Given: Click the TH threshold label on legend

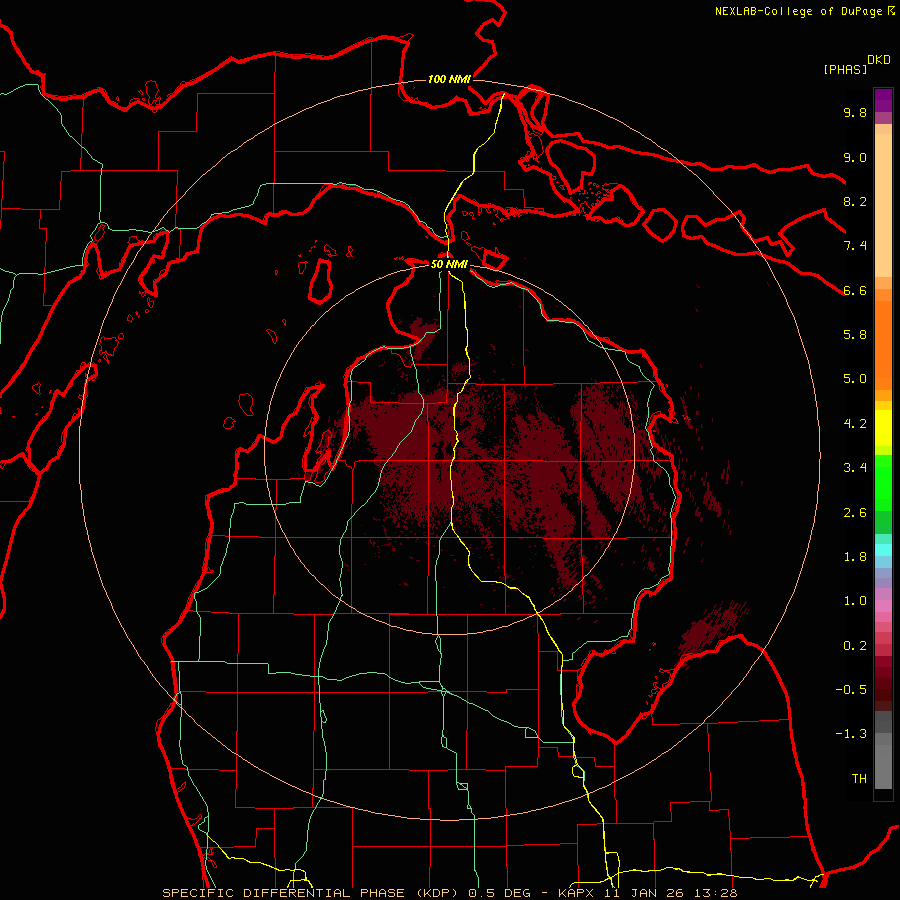Looking at the screenshot, I should pyautogui.click(x=859, y=779).
